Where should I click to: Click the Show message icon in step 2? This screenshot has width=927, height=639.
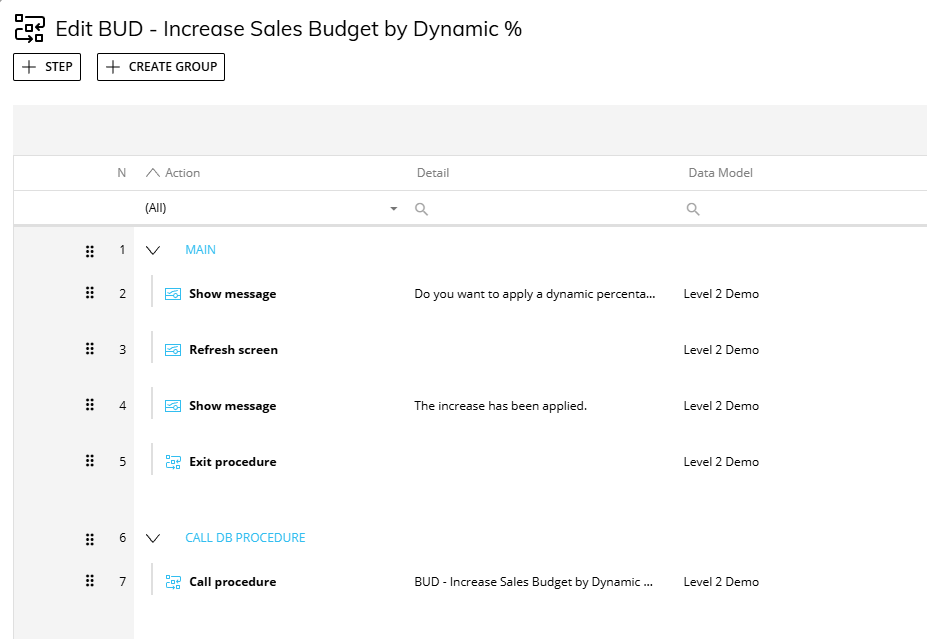click(x=173, y=294)
